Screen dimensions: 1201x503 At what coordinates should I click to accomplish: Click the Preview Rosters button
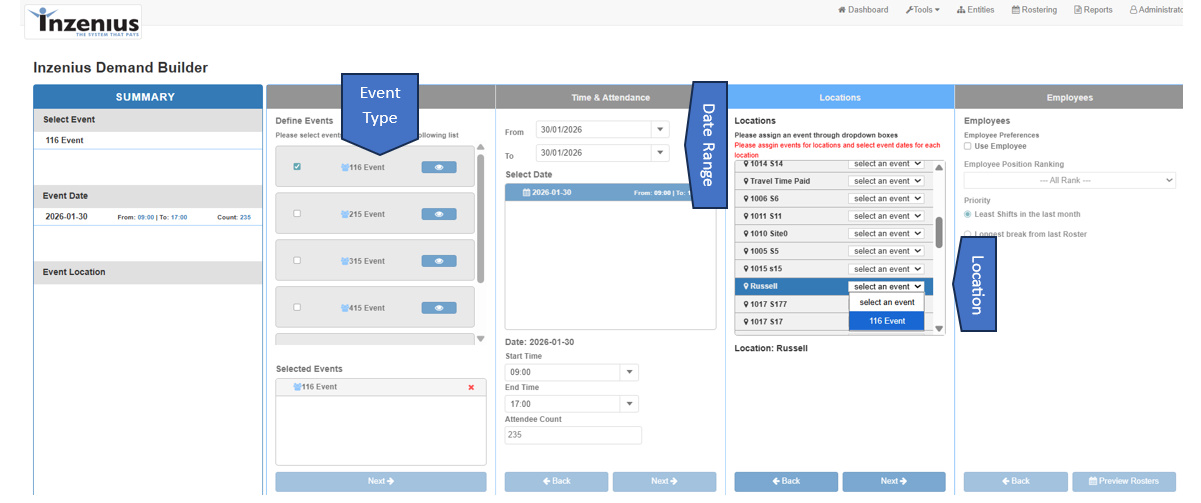[x=1124, y=481]
